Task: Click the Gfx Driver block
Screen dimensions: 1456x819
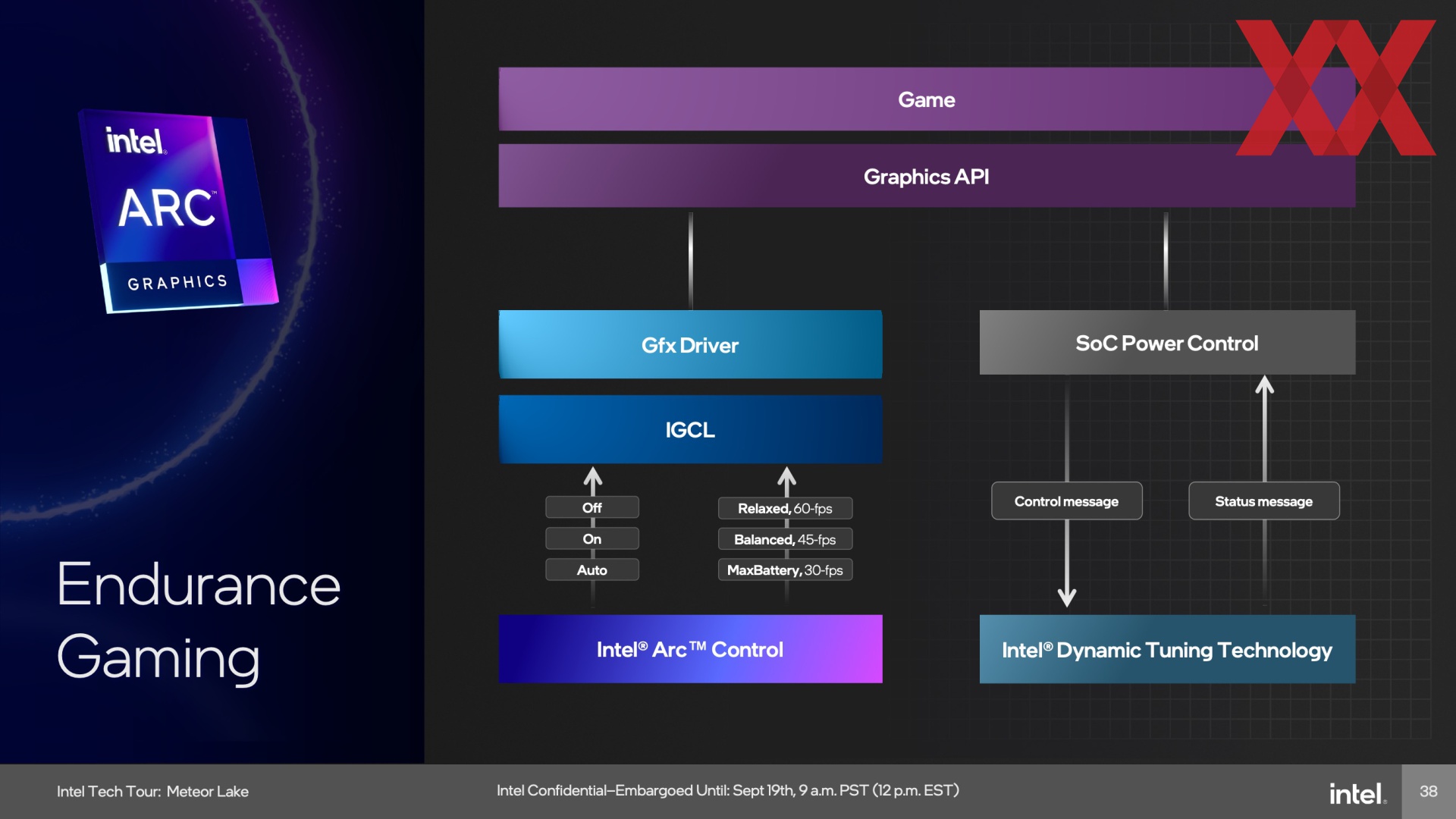Action: (690, 345)
